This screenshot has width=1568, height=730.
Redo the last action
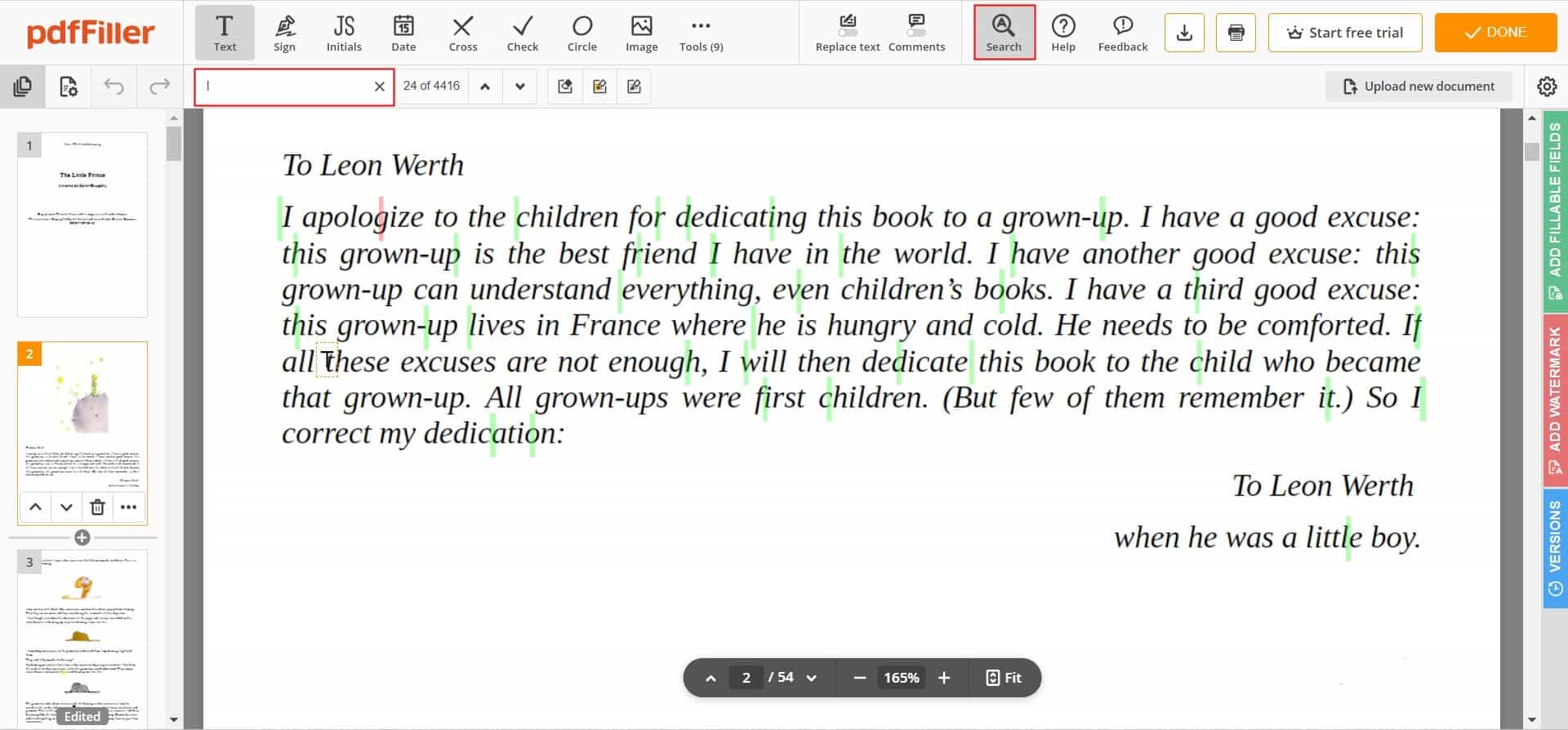click(159, 87)
